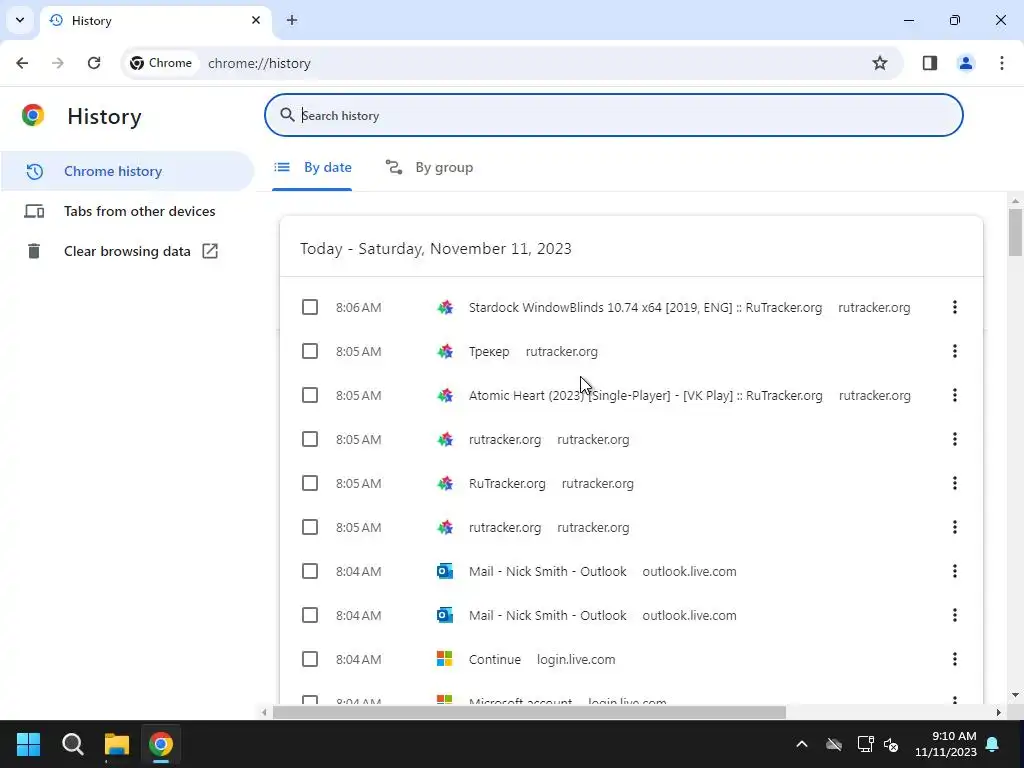Screen dimensions: 1024x768
Task: Open the Continue login.live.com entry
Action: [494, 660]
